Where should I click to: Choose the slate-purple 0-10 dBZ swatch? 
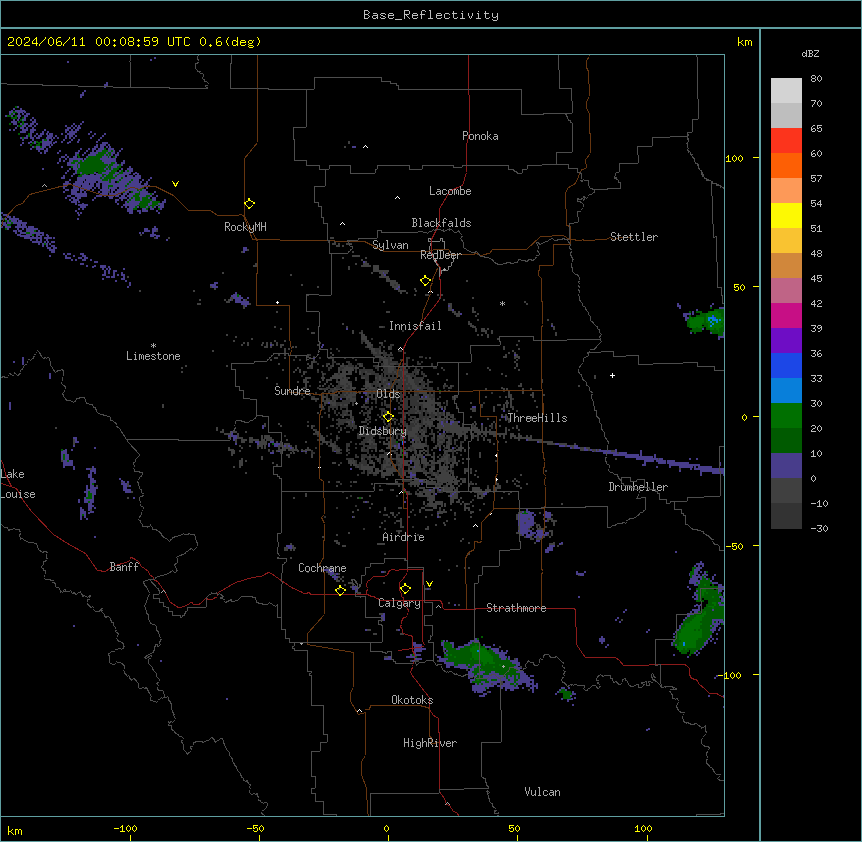(786, 466)
